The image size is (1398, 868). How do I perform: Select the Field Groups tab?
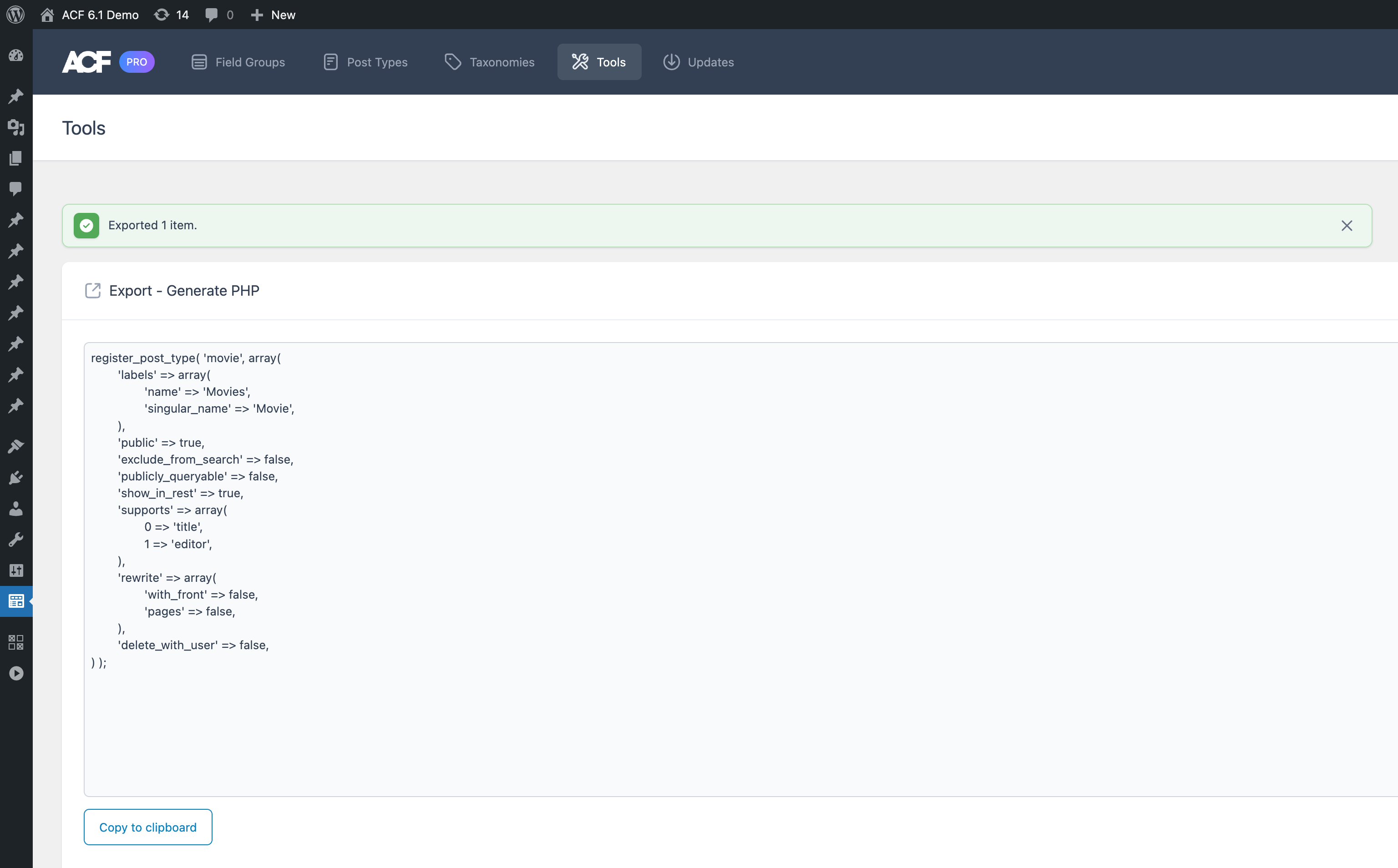point(238,62)
